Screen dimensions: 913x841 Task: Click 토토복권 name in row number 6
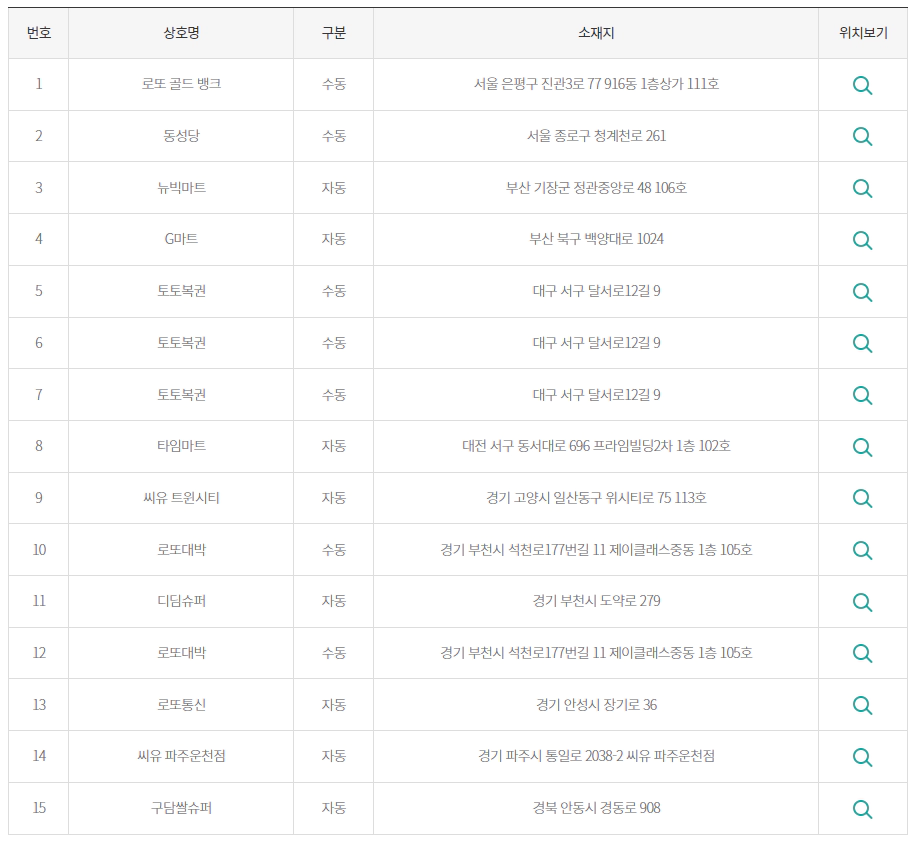coord(181,342)
